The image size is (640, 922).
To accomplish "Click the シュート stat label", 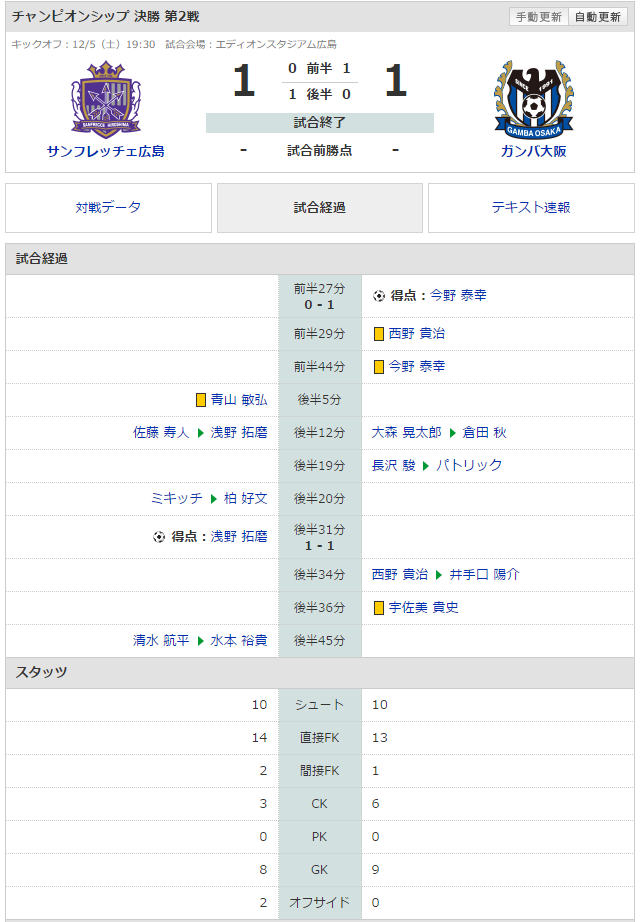I will coord(319,704).
